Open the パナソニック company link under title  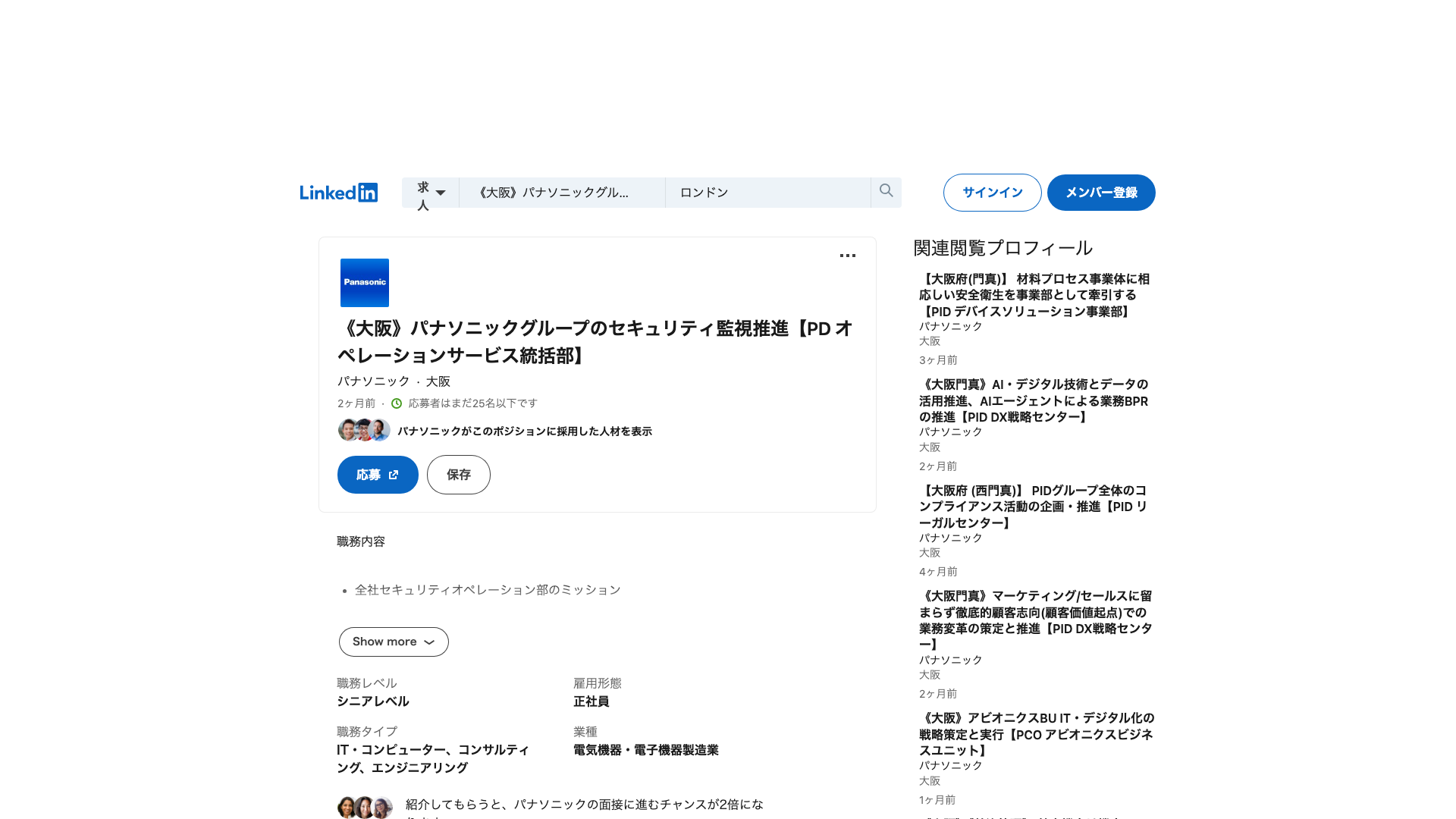click(373, 381)
